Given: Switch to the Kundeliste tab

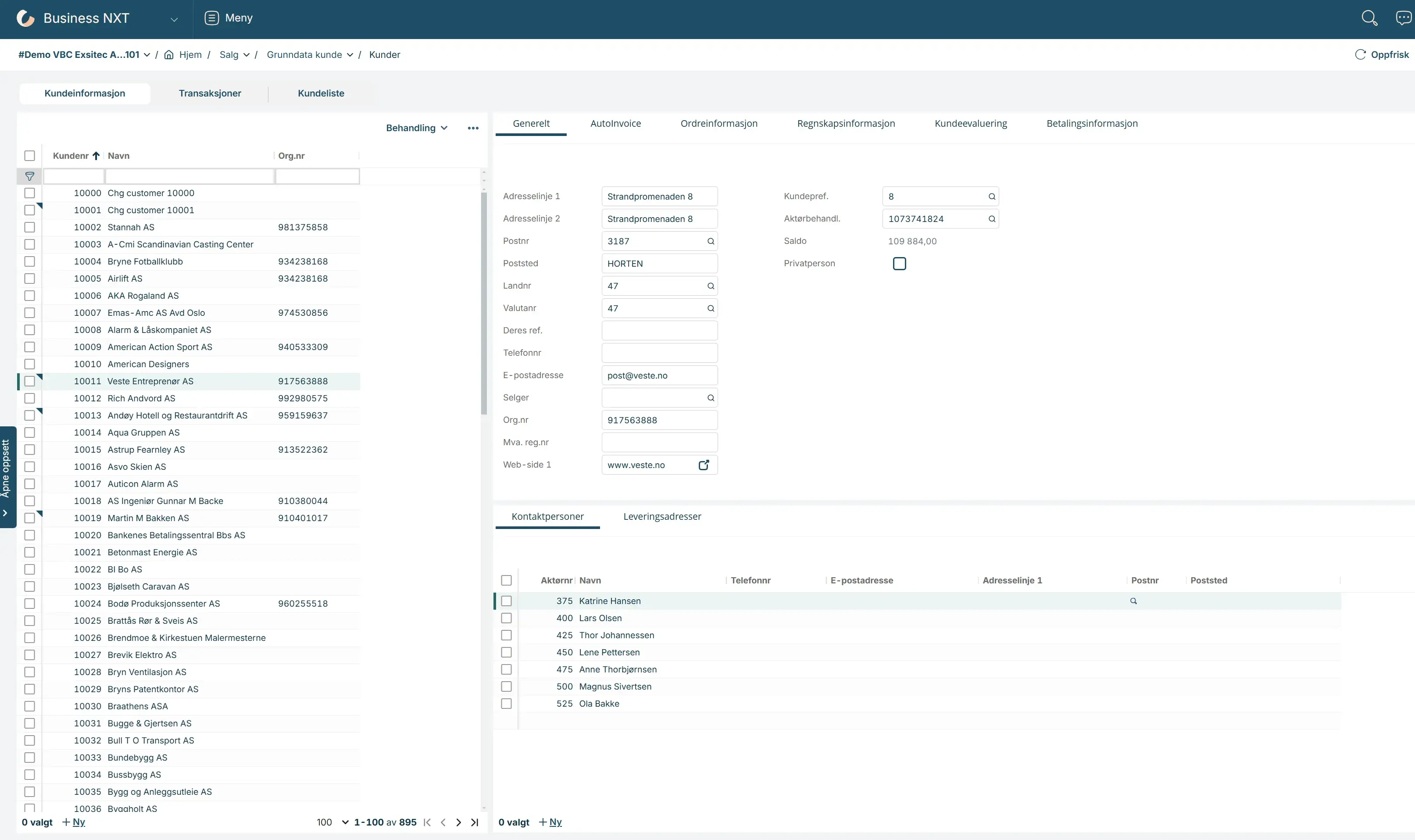Looking at the screenshot, I should pos(321,93).
